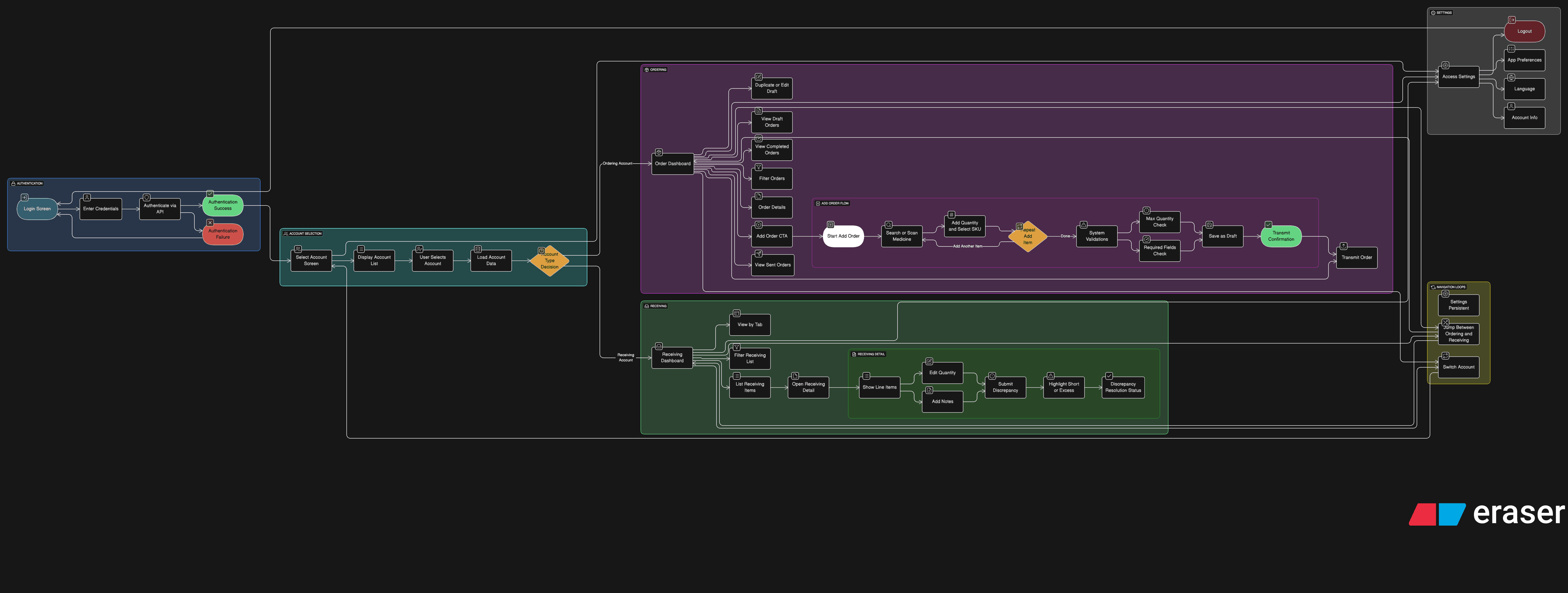The image size is (1568, 593).
Task: Click magnifier icon on Search or Scan Medicine
Action: pyautogui.click(x=889, y=225)
